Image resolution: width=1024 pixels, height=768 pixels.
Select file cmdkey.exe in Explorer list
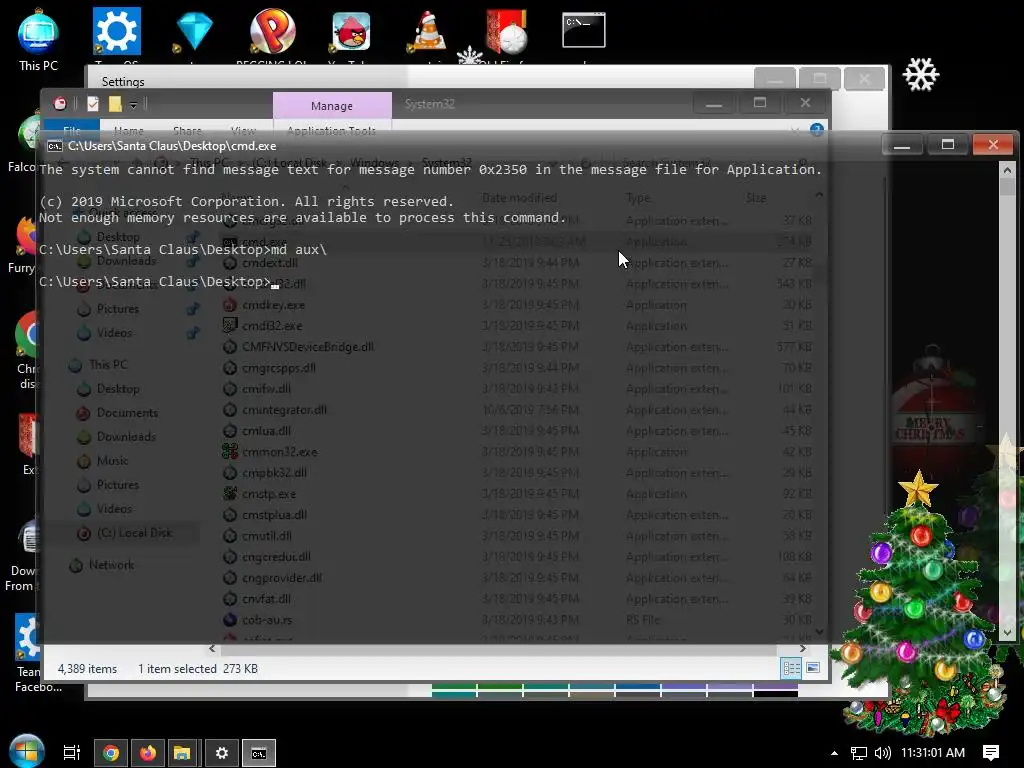click(273, 305)
